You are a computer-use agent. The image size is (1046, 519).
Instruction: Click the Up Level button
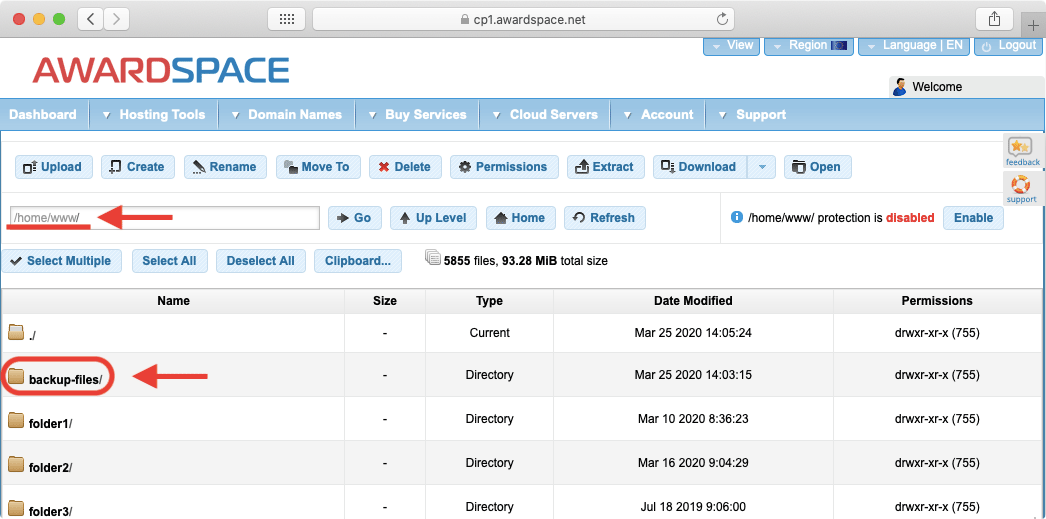(x=433, y=218)
